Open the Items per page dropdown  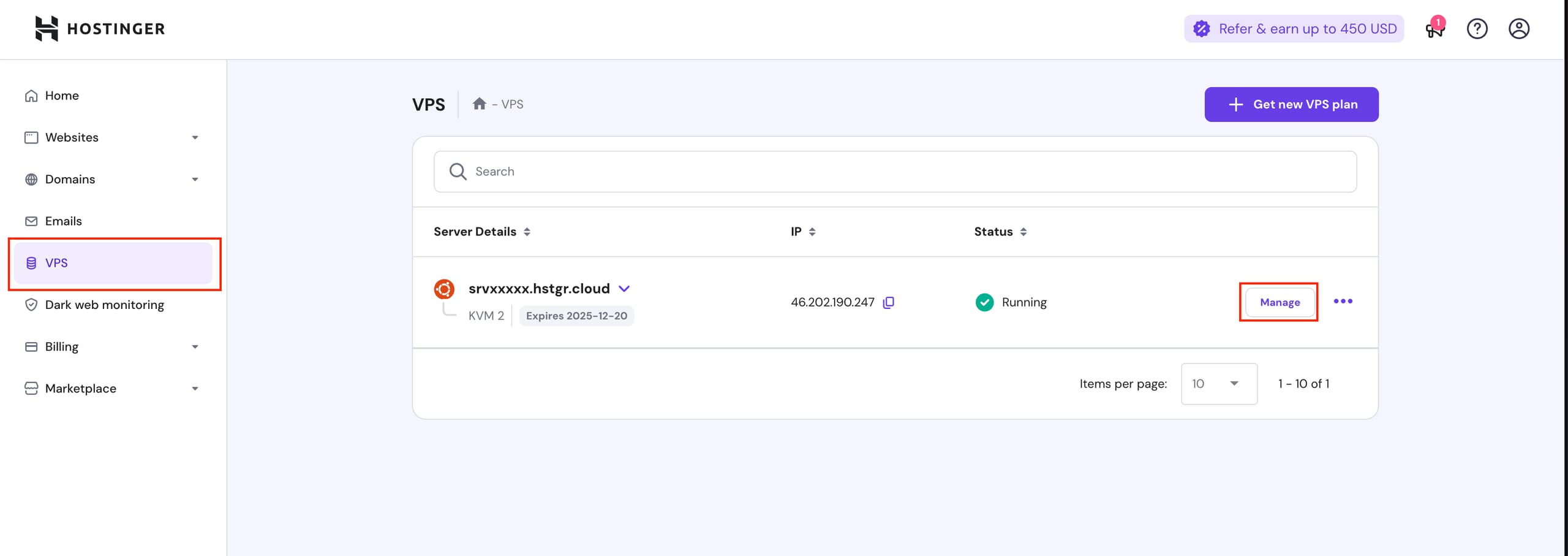pos(1218,384)
